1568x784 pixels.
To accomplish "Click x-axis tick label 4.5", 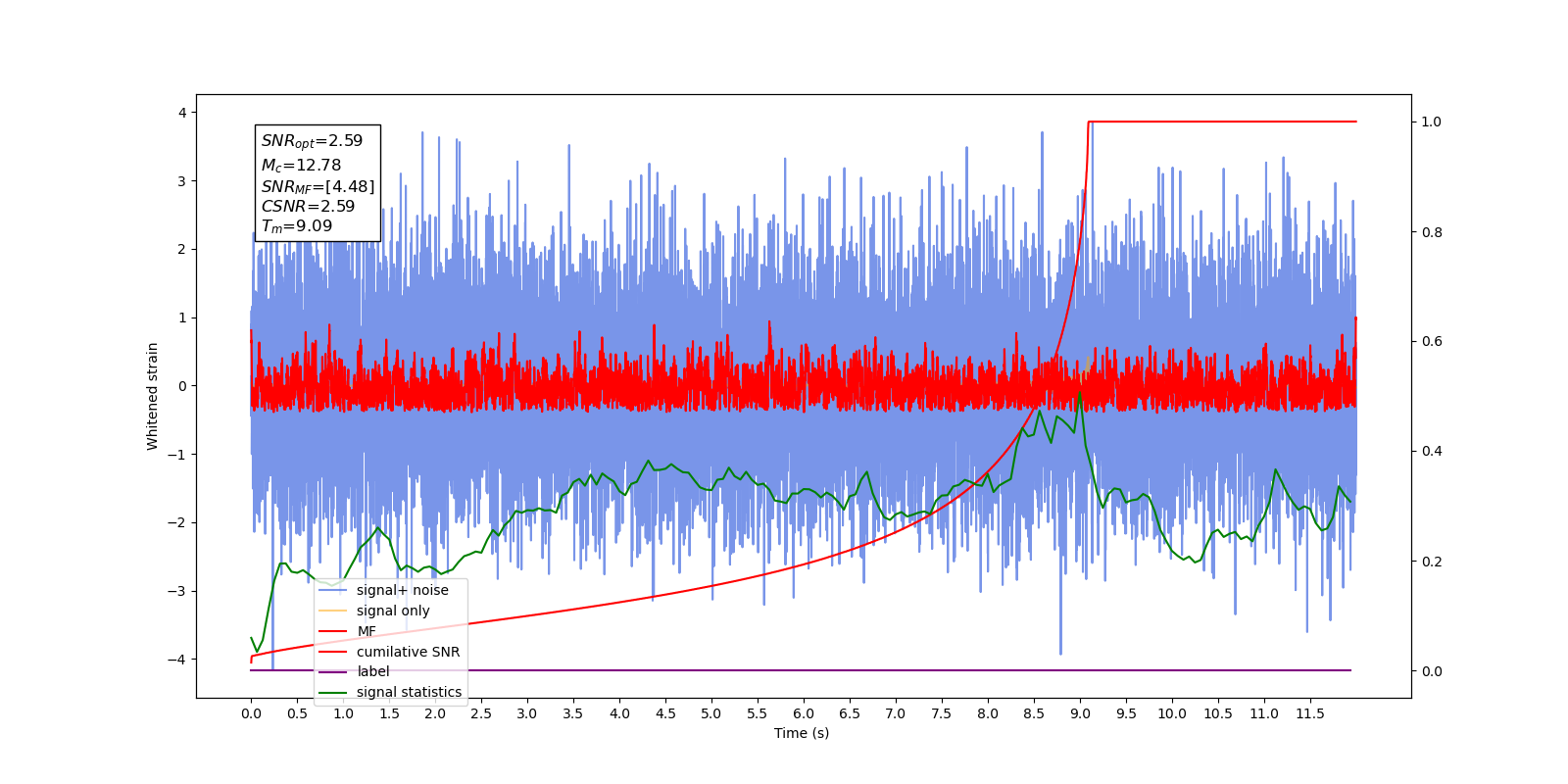I will tap(665, 713).
